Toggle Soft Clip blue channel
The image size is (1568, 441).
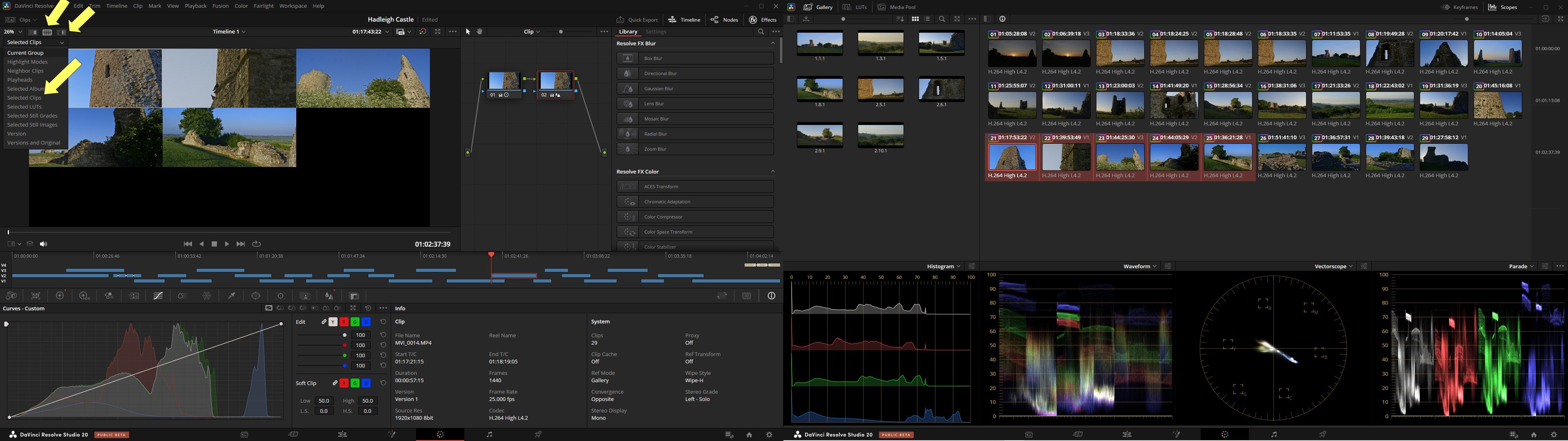[366, 383]
